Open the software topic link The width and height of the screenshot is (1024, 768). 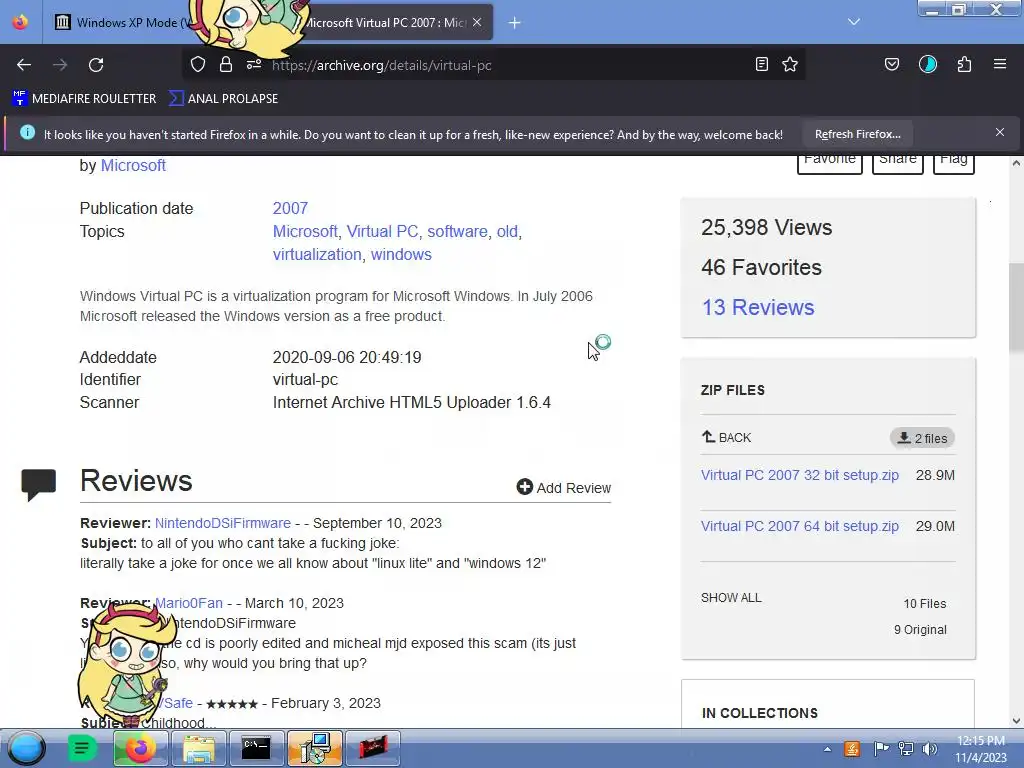coord(457,232)
